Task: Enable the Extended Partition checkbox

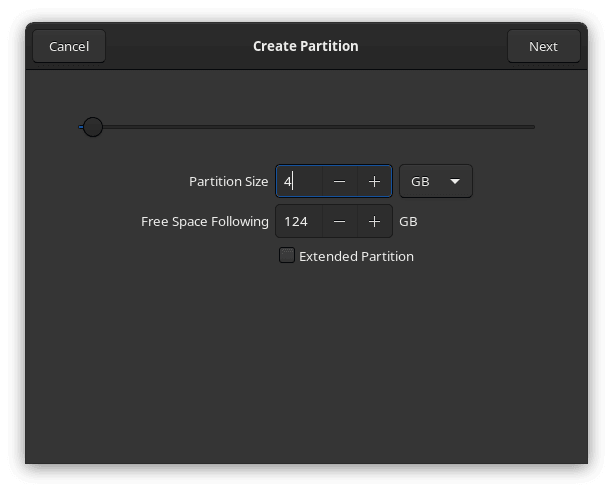Action: 287,256
